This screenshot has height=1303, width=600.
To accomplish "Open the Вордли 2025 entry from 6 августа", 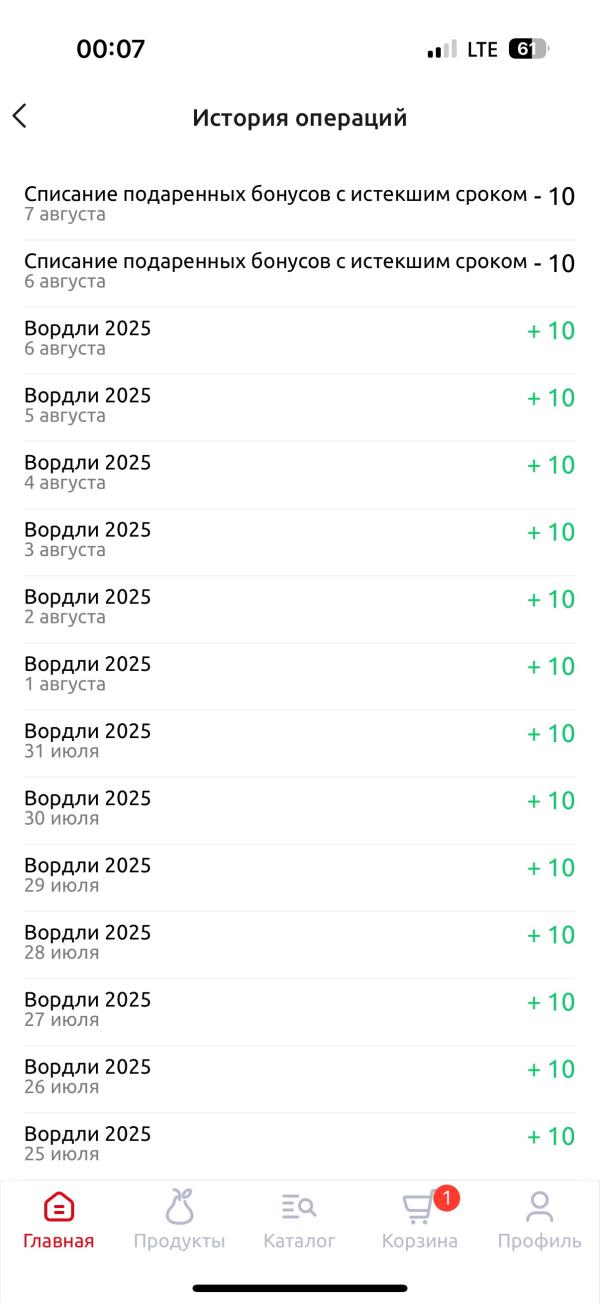I will click(300, 340).
